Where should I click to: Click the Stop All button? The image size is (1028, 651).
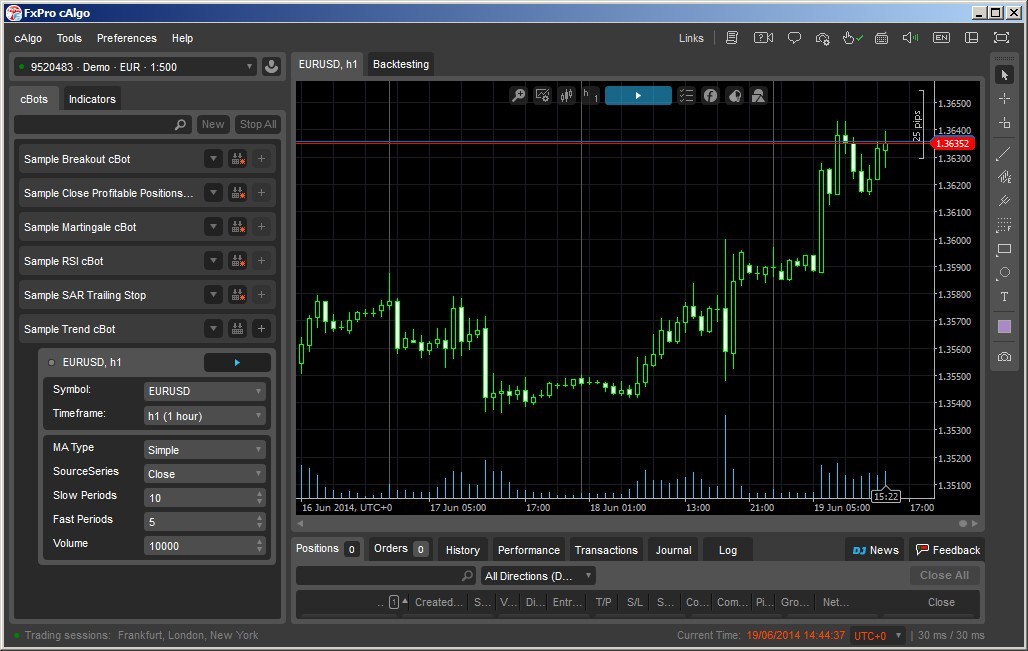tap(257, 124)
